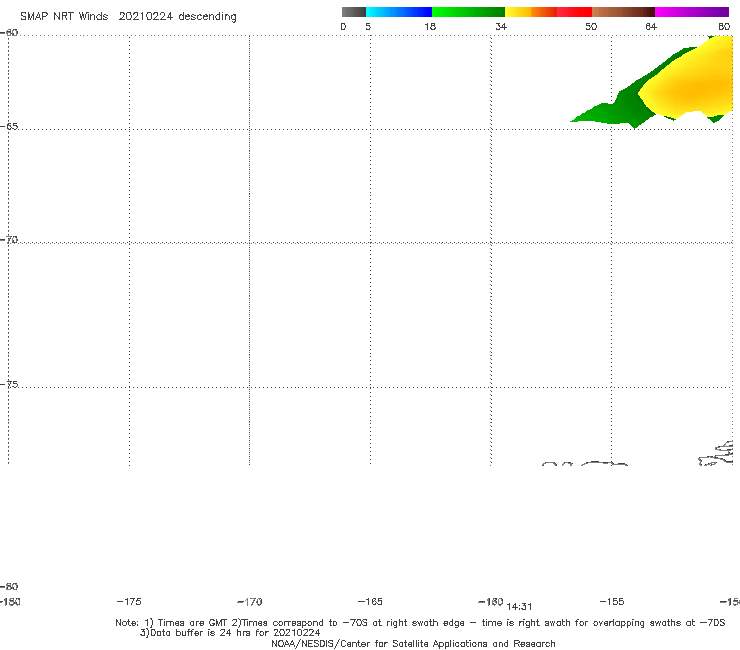Screen dimensions: 740x650
Task: Click the longitude label '-165'
Action: [x=370, y=602]
